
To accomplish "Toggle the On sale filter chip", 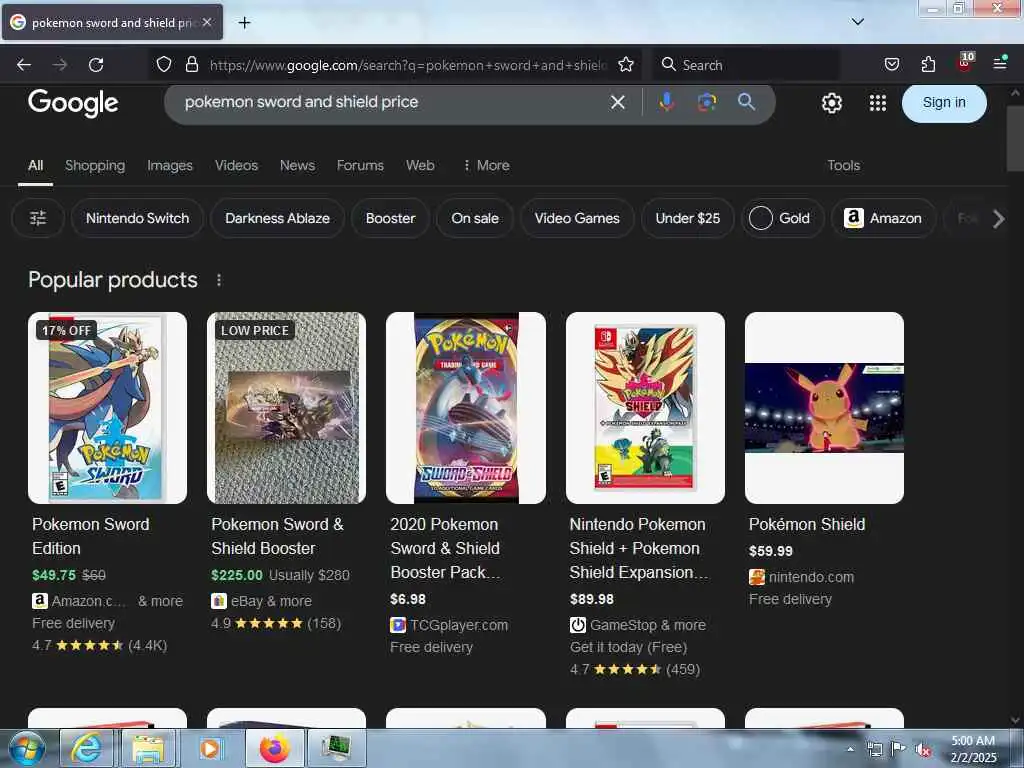I will point(475,218).
